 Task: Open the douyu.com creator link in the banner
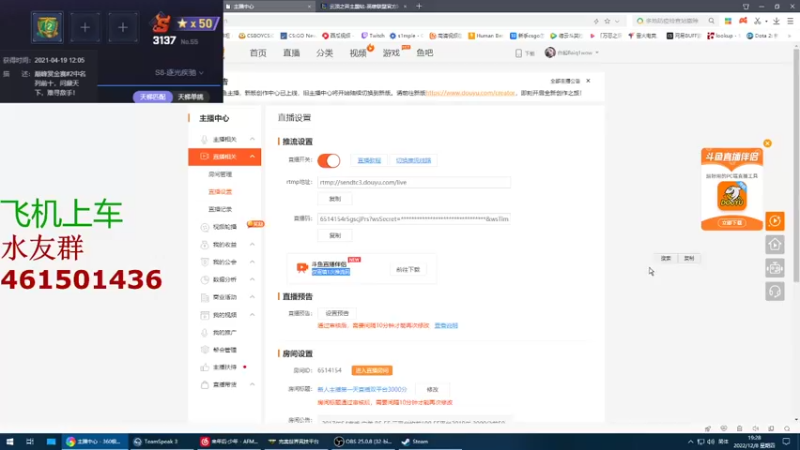(470, 93)
